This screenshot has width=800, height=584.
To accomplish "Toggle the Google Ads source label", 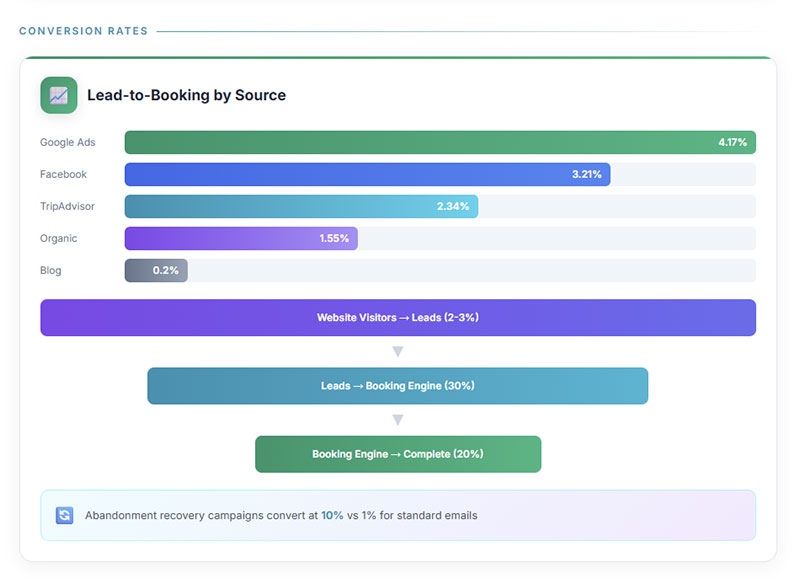I will click(x=68, y=142).
